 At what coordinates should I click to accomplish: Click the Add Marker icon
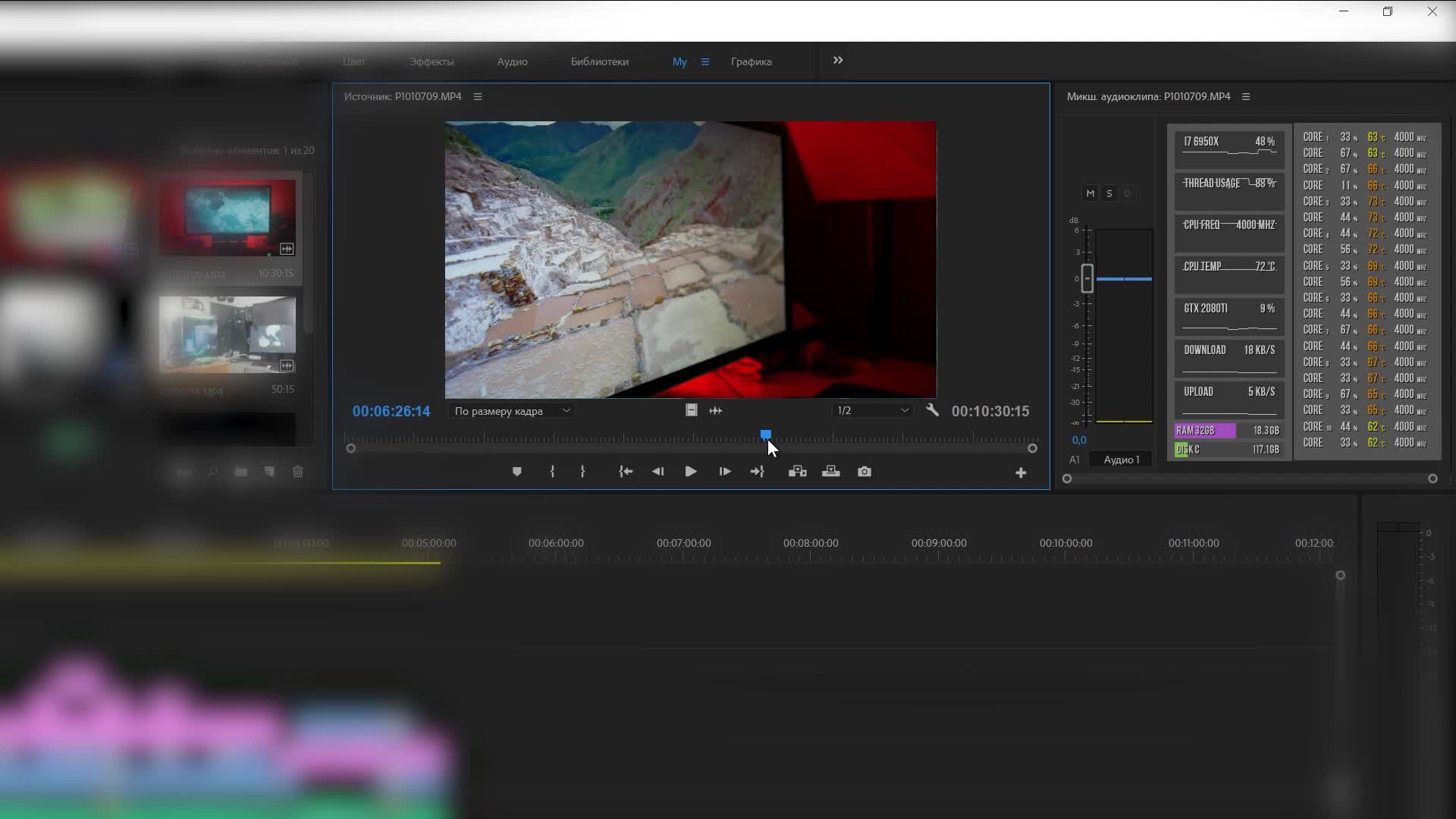click(x=516, y=472)
